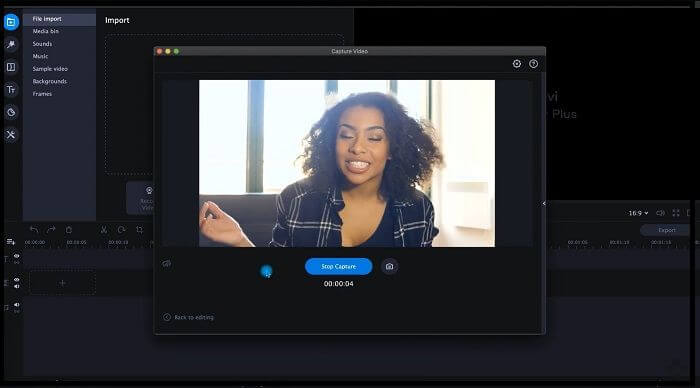
Task: Click Back to editing link
Action: tap(189, 317)
